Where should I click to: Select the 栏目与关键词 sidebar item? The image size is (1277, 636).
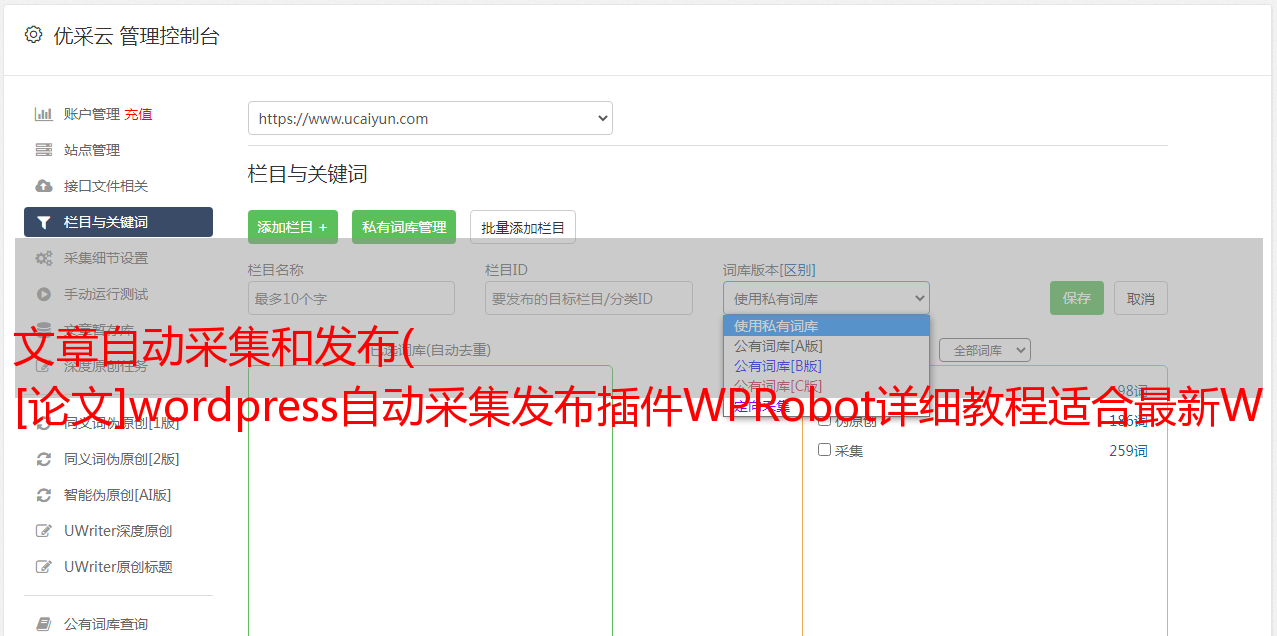point(118,222)
